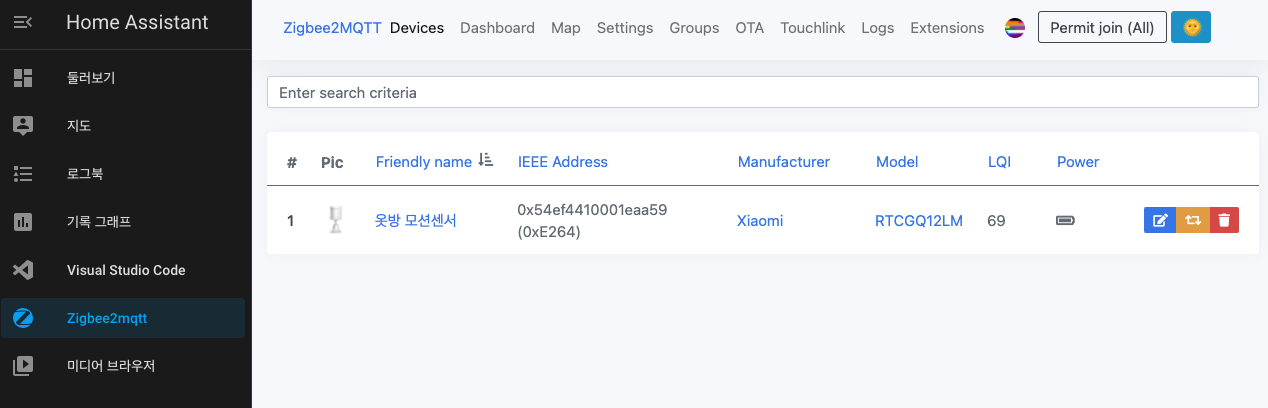Open the 미디어 브라우저 media icon
The height and width of the screenshot is (408, 1268).
click(x=23, y=366)
